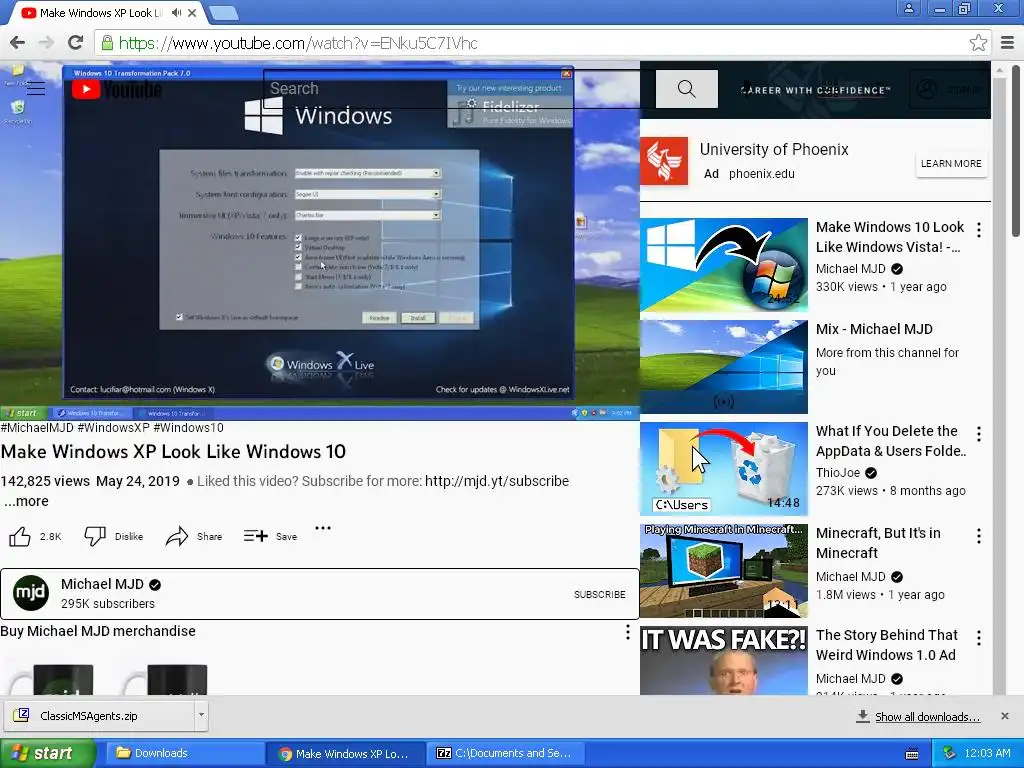Click University of Phoenix ad title
The image size is (1024, 768).
pyautogui.click(x=774, y=150)
